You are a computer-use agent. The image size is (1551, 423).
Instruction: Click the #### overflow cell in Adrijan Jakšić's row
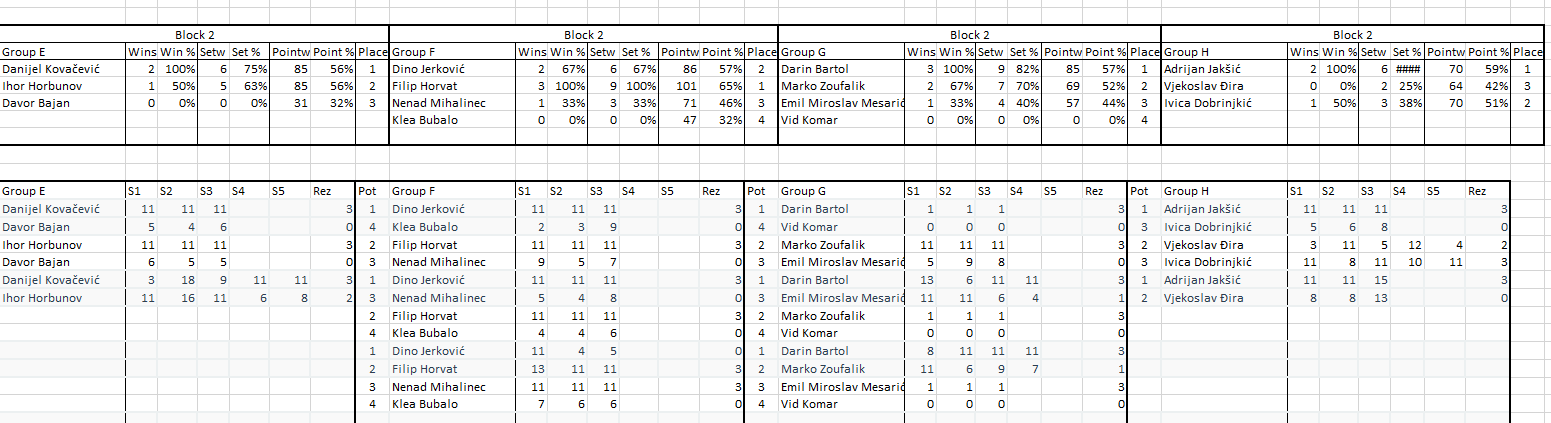point(1407,69)
